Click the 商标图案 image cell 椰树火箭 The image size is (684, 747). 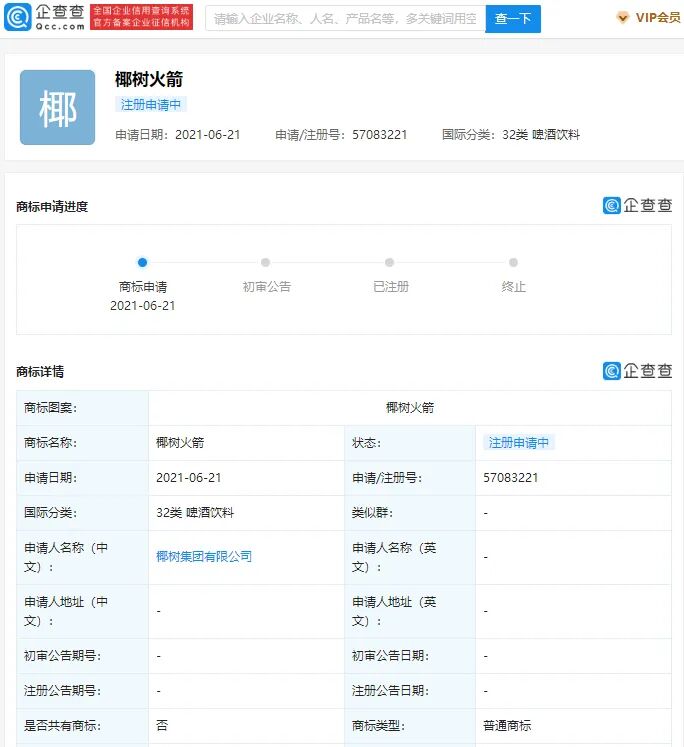(x=410, y=408)
